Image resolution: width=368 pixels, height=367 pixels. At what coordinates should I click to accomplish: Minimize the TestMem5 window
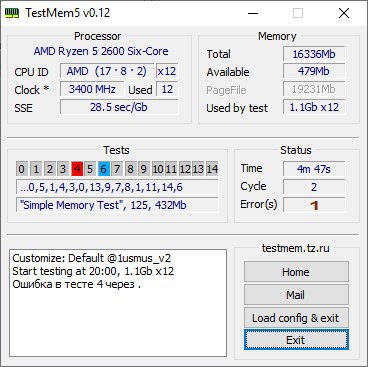tap(253, 13)
